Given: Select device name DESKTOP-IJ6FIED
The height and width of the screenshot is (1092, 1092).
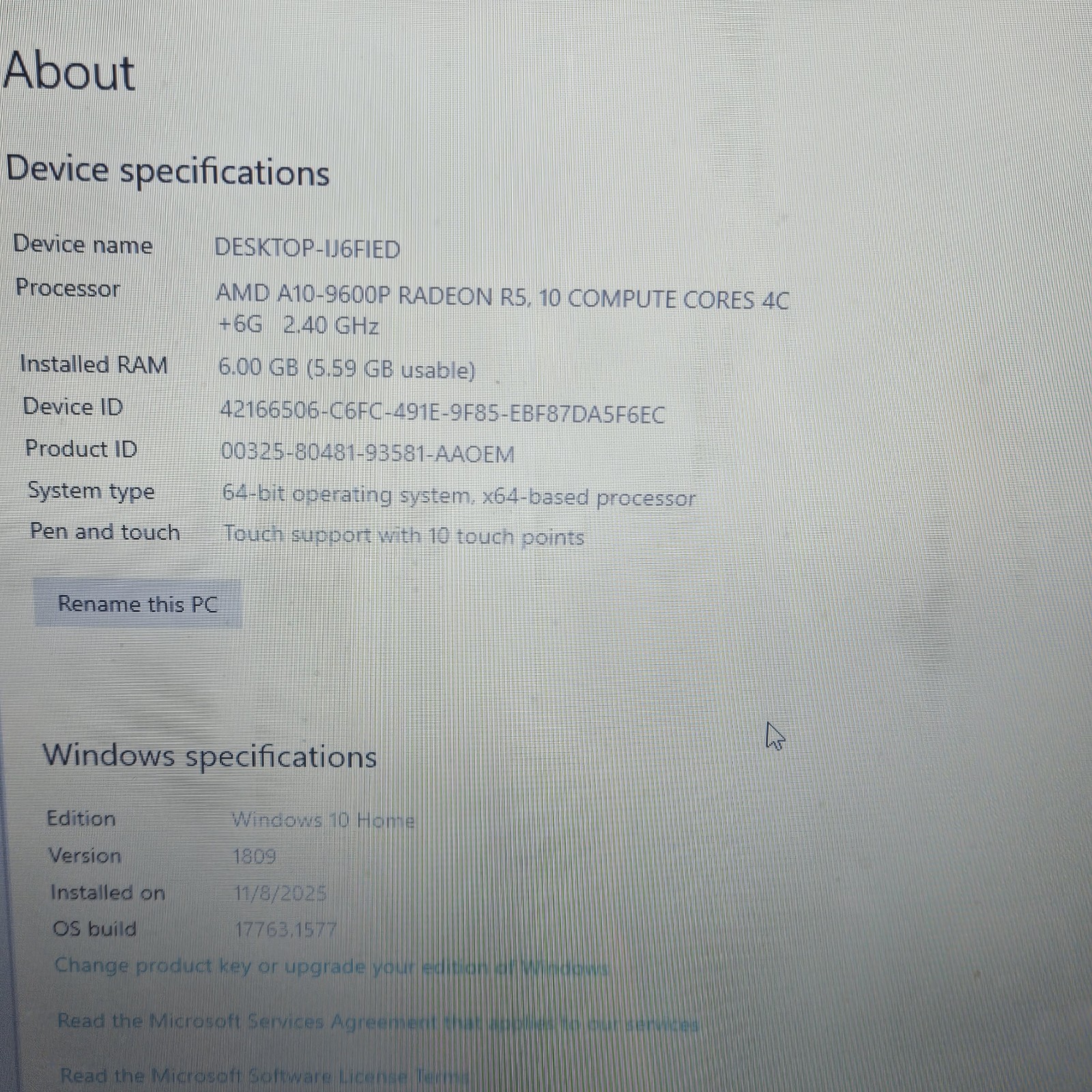Looking at the screenshot, I should coord(307,248).
